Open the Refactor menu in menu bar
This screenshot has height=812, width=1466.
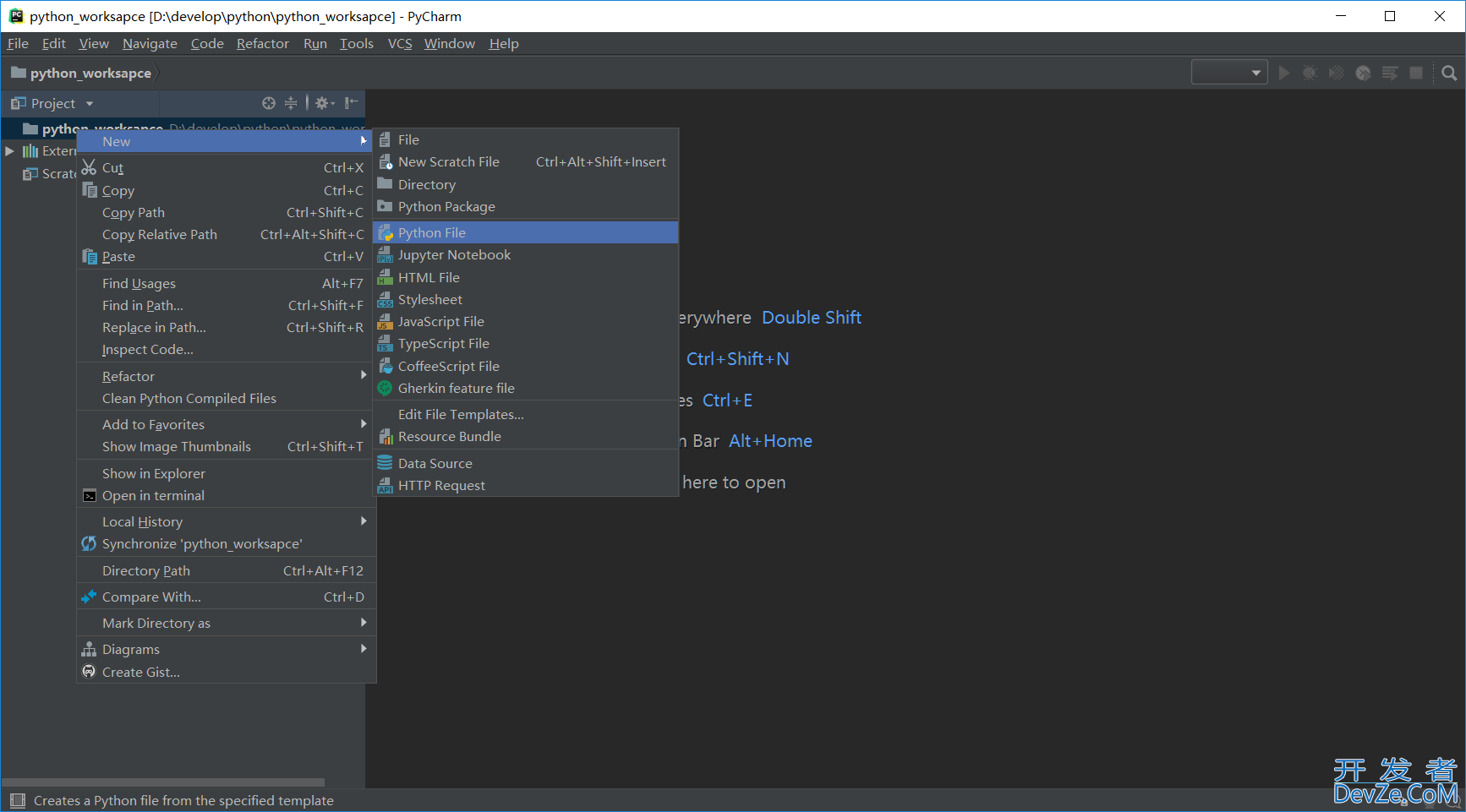coord(263,43)
